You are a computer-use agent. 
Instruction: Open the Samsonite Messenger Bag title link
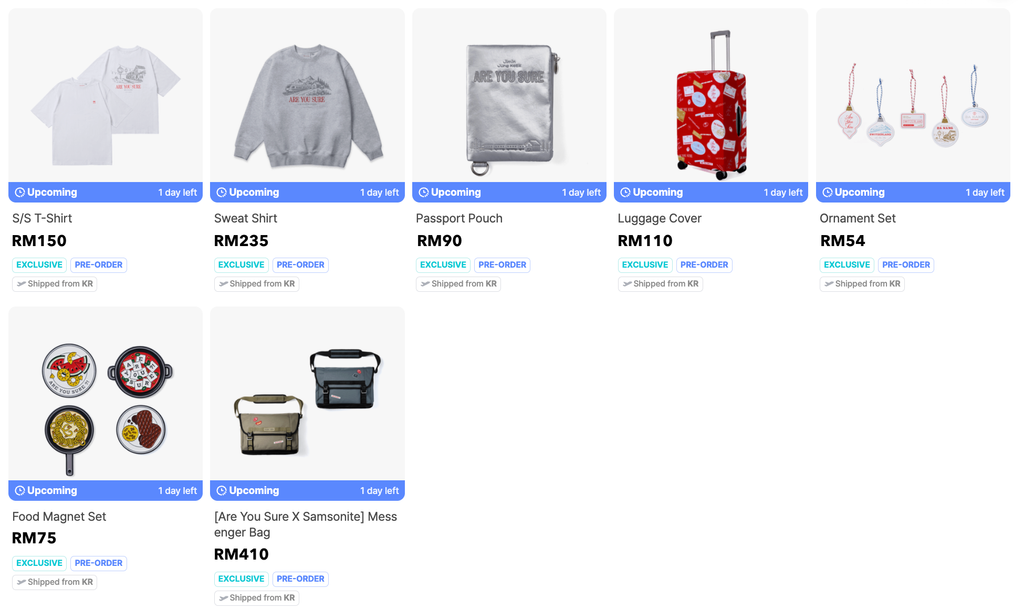tap(306, 524)
